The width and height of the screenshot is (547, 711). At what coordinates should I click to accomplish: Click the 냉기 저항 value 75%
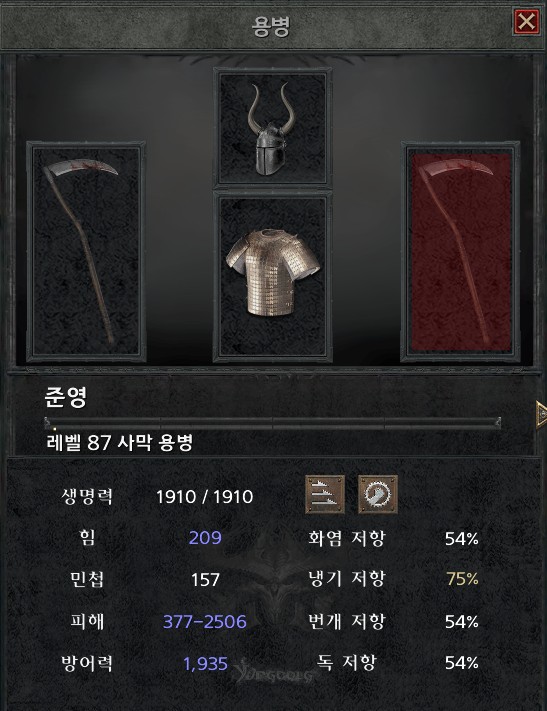(x=462, y=579)
